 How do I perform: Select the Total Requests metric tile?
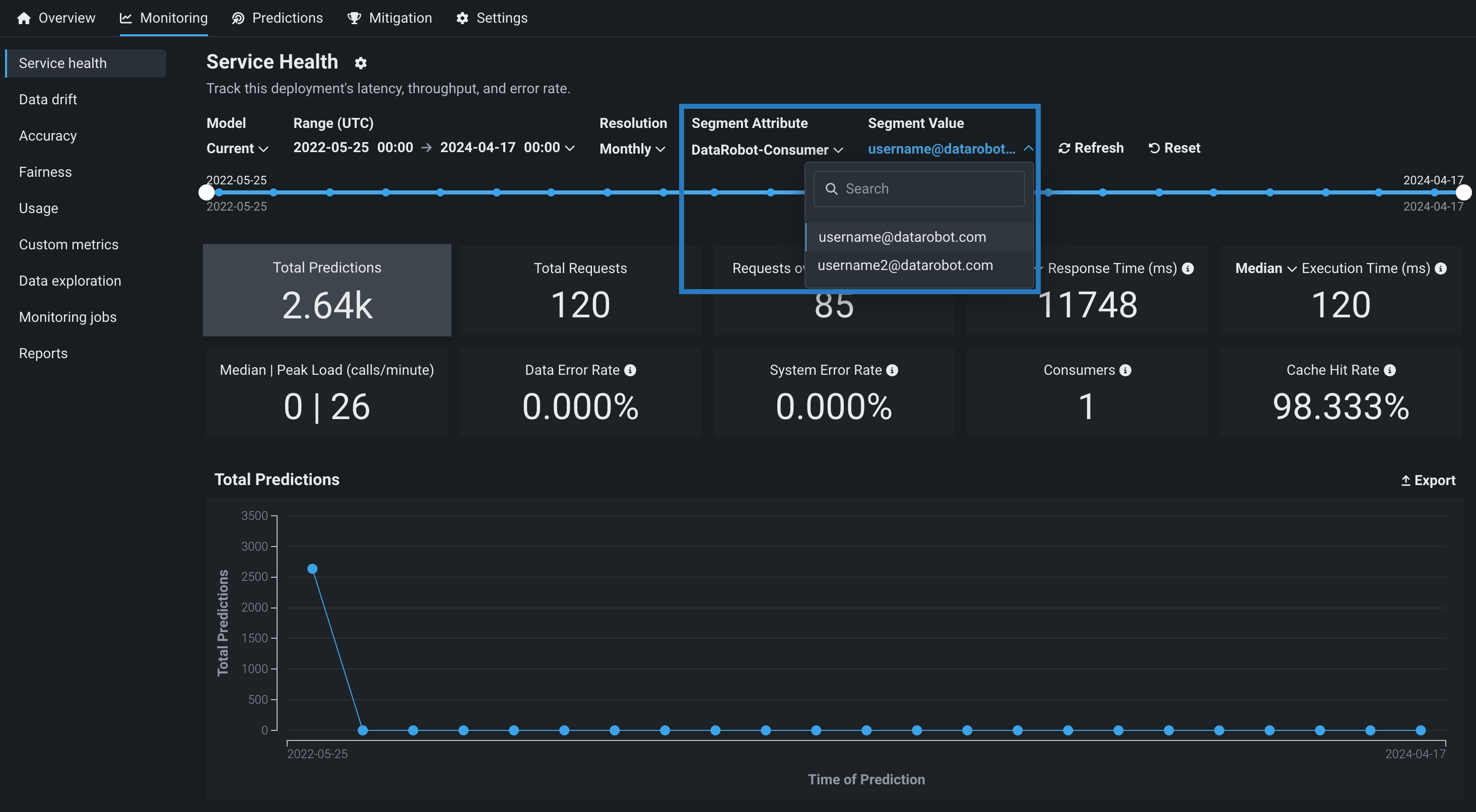point(580,290)
